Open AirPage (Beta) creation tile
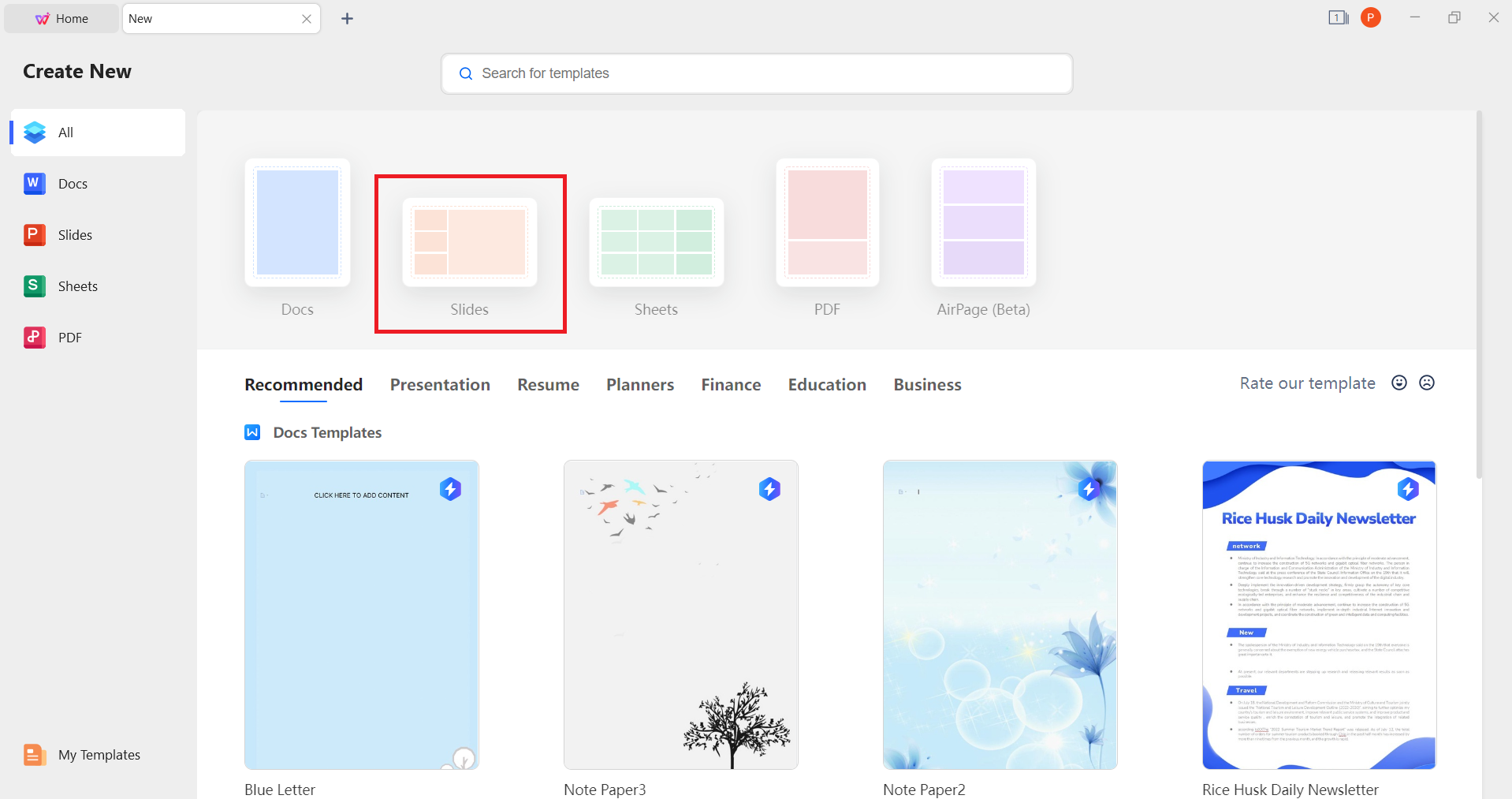This screenshot has width=1512, height=799. click(982, 223)
